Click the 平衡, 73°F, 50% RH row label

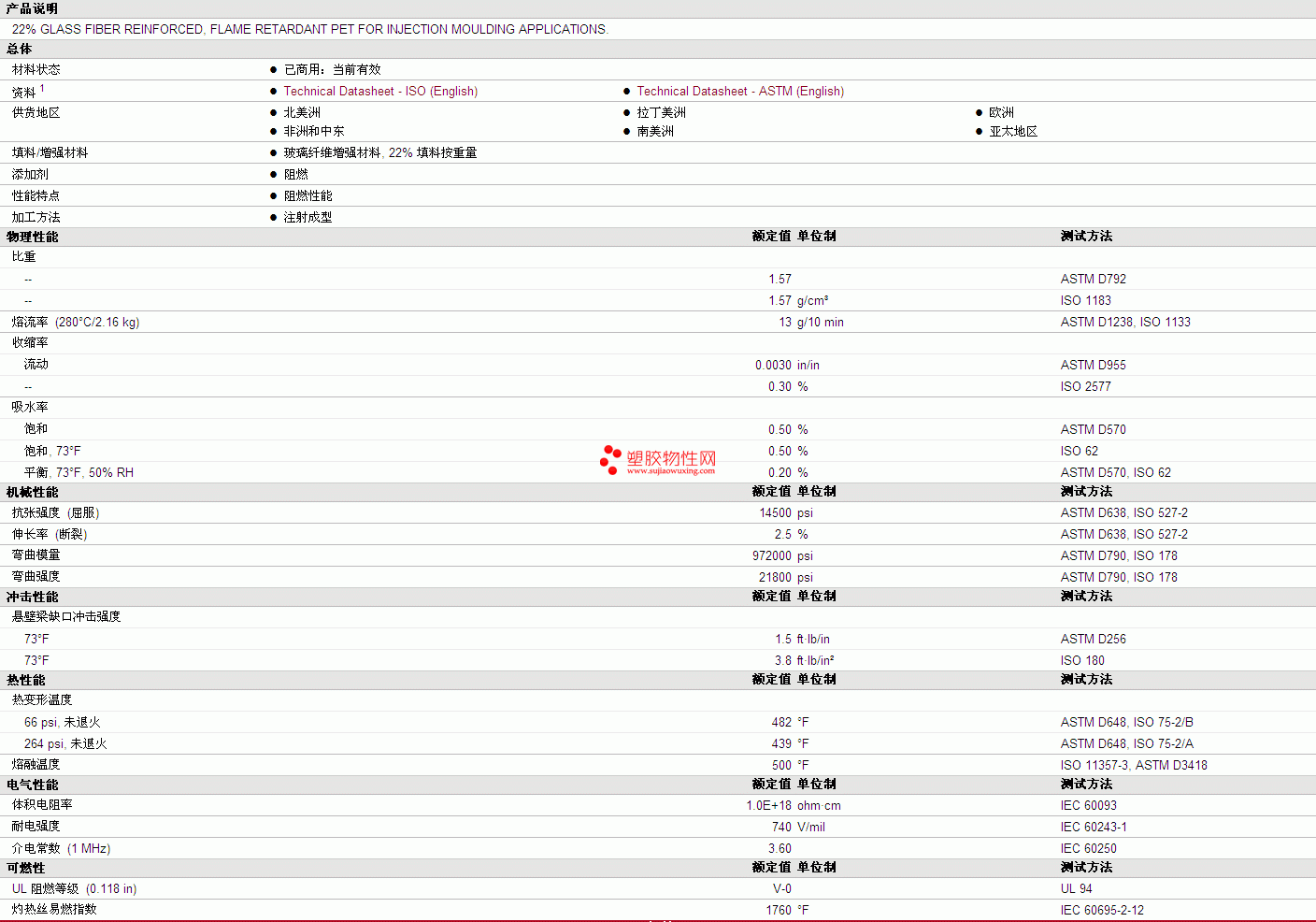pos(79,472)
